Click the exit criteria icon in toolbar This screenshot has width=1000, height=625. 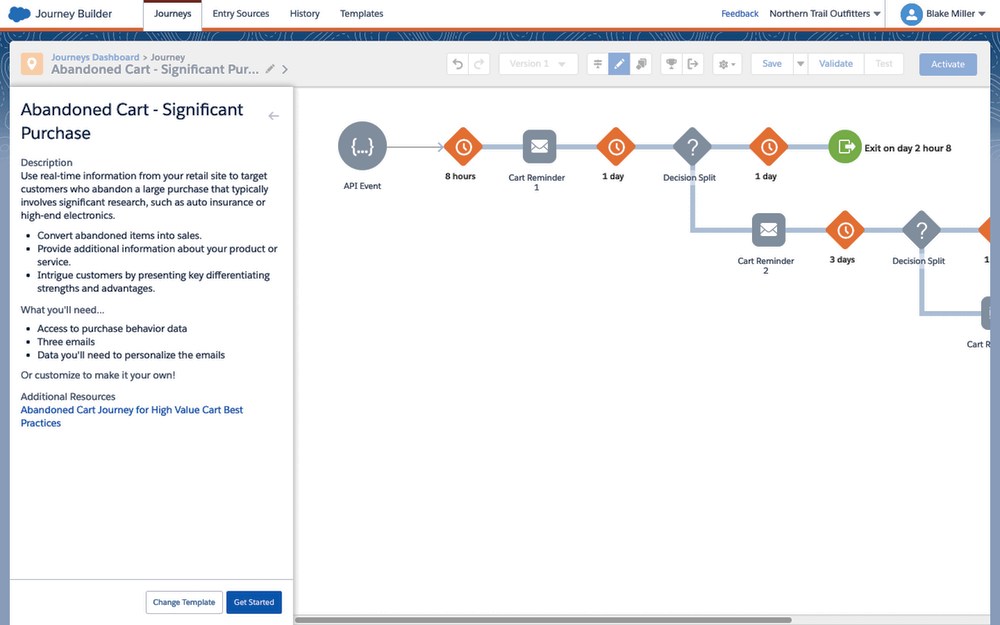pyautogui.click(x=692, y=64)
